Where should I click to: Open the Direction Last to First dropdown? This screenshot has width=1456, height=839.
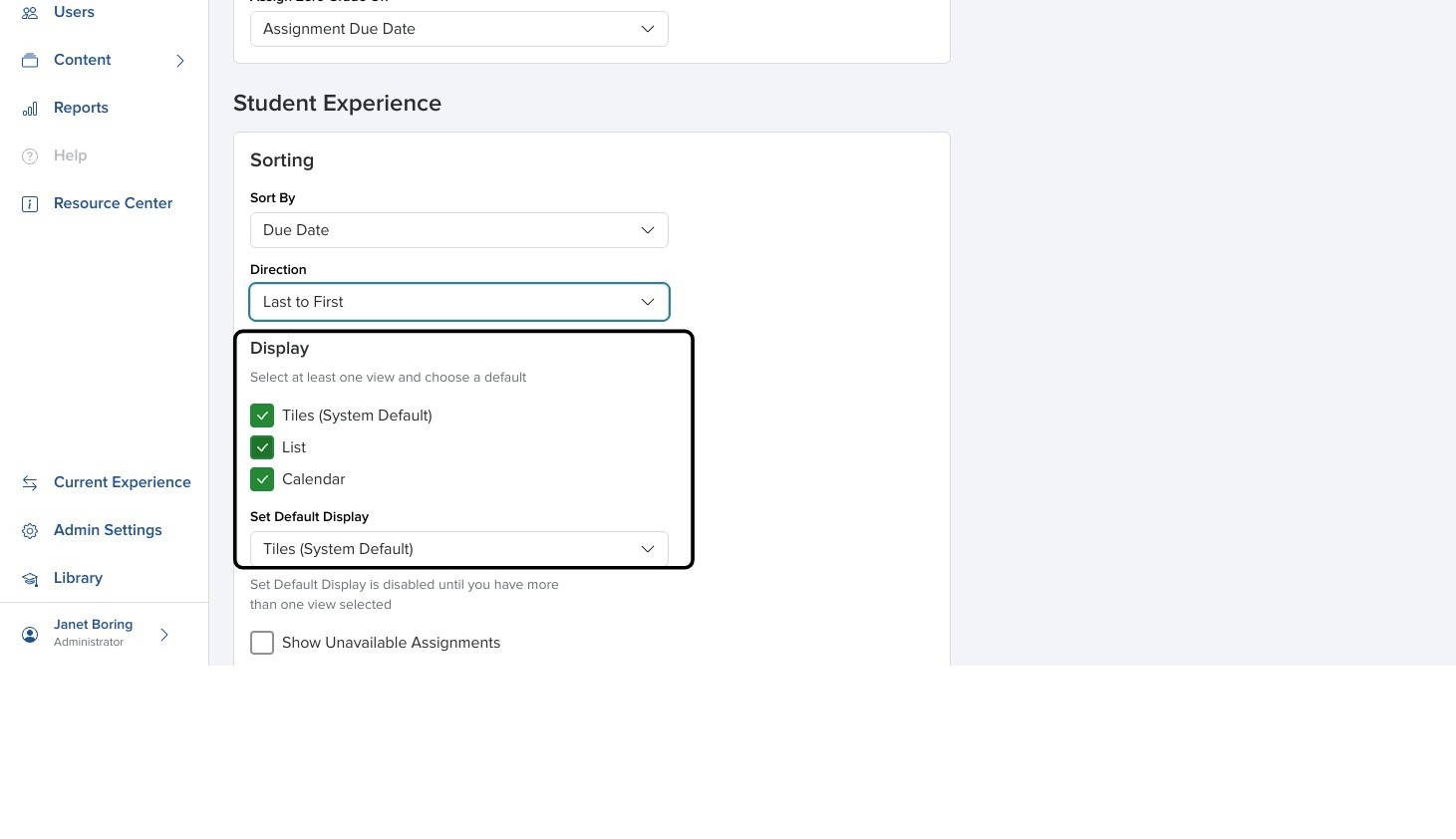coord(459,302)
